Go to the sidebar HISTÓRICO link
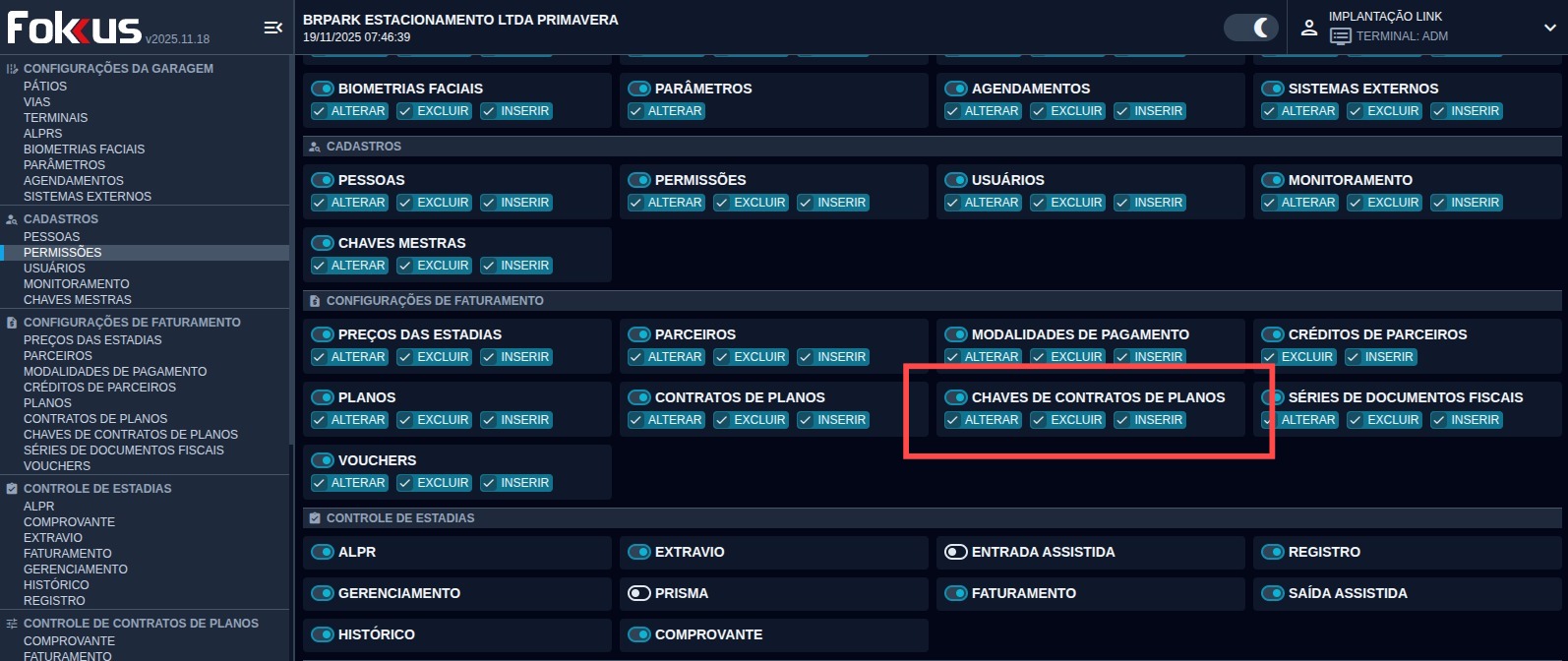1568x661 pixels. (56, 585)
